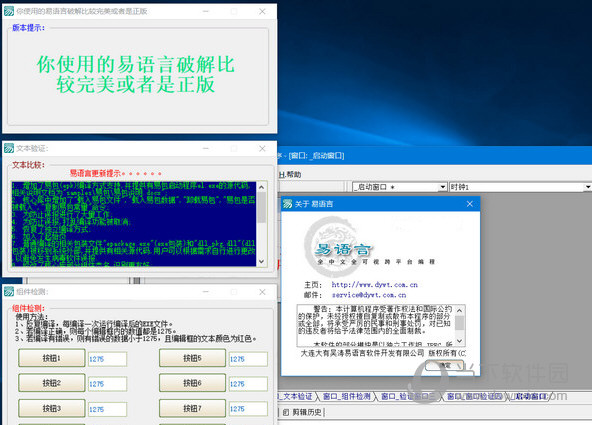Click the edit box next to 按钮6
The height and width of the screenshot is (425, 592).
coord(248,384)
